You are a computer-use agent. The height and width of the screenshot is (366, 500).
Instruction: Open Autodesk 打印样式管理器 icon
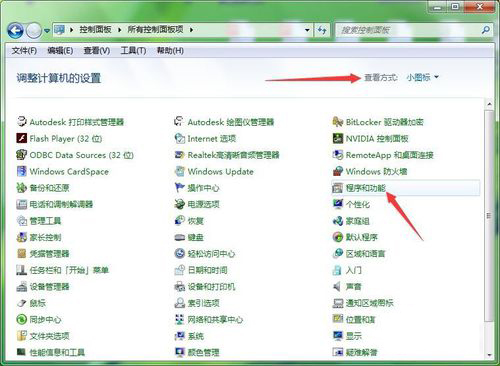(21, 122)
